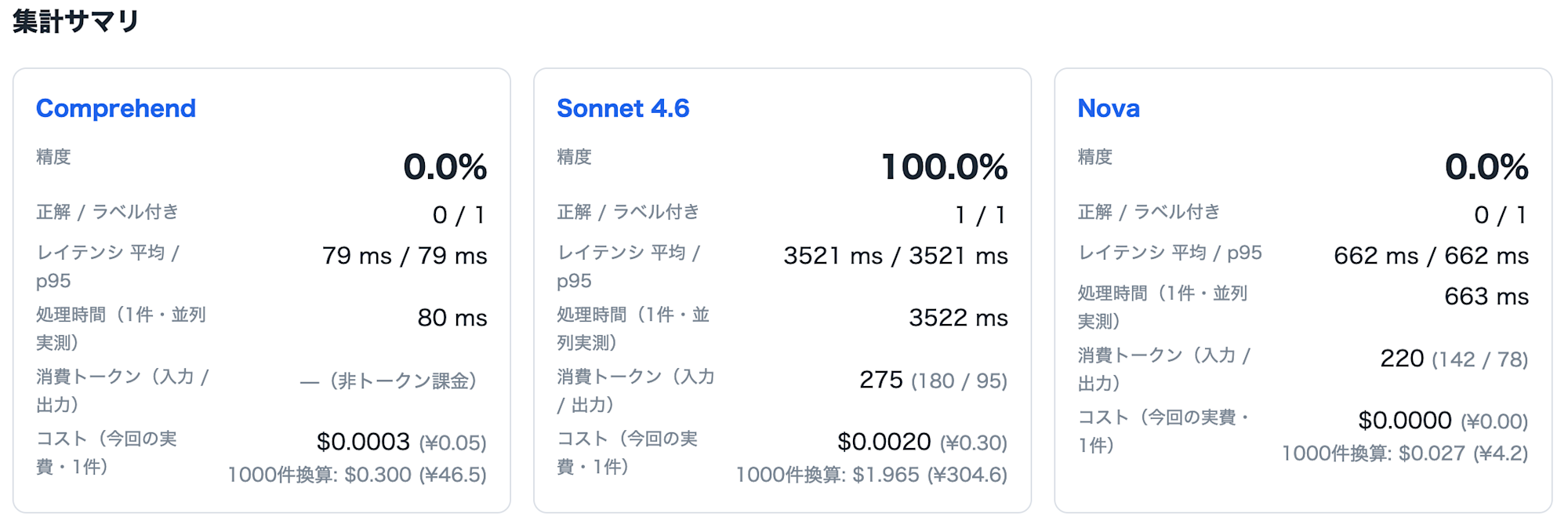The image size is (1568, 521).
Task: Click the 集計サマリ section heading
Action: [x=76, y=20]
